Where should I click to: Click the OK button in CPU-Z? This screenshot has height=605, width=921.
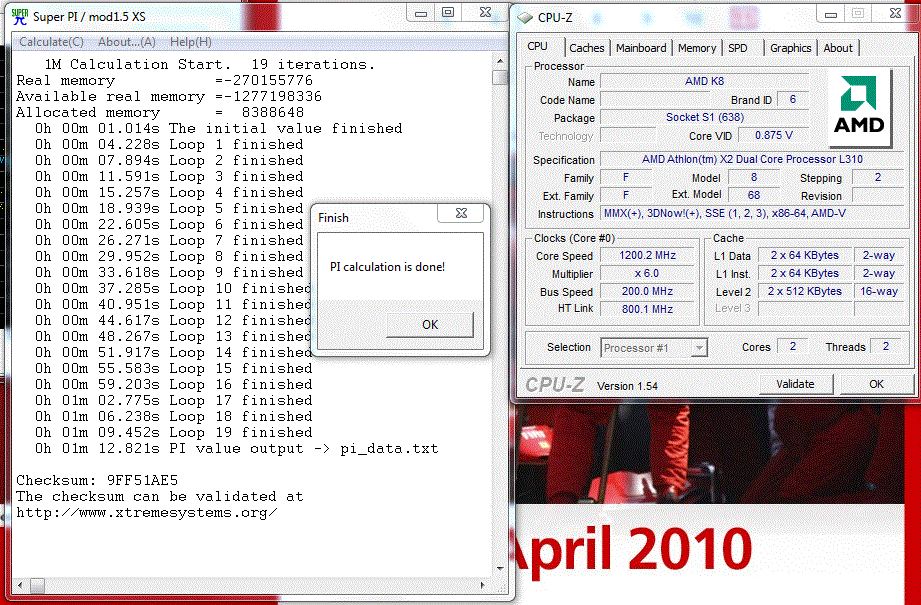(876, 384)
